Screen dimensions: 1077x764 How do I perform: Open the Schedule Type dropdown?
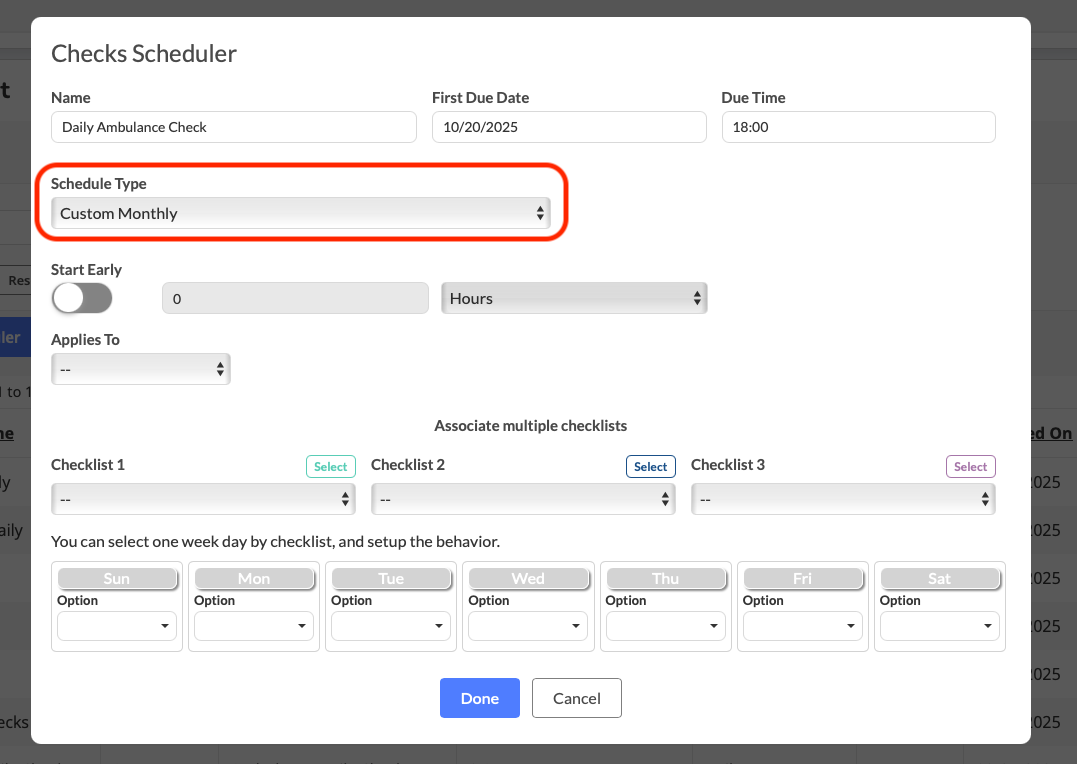coord(301,213)
